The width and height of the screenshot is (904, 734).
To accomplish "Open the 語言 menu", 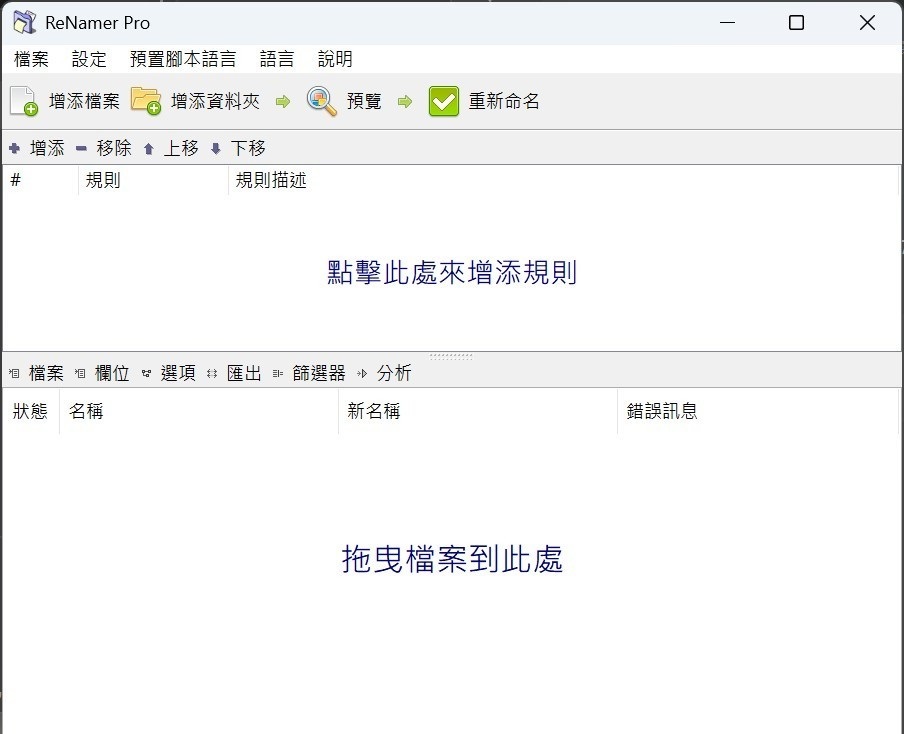I will [277, 59].
